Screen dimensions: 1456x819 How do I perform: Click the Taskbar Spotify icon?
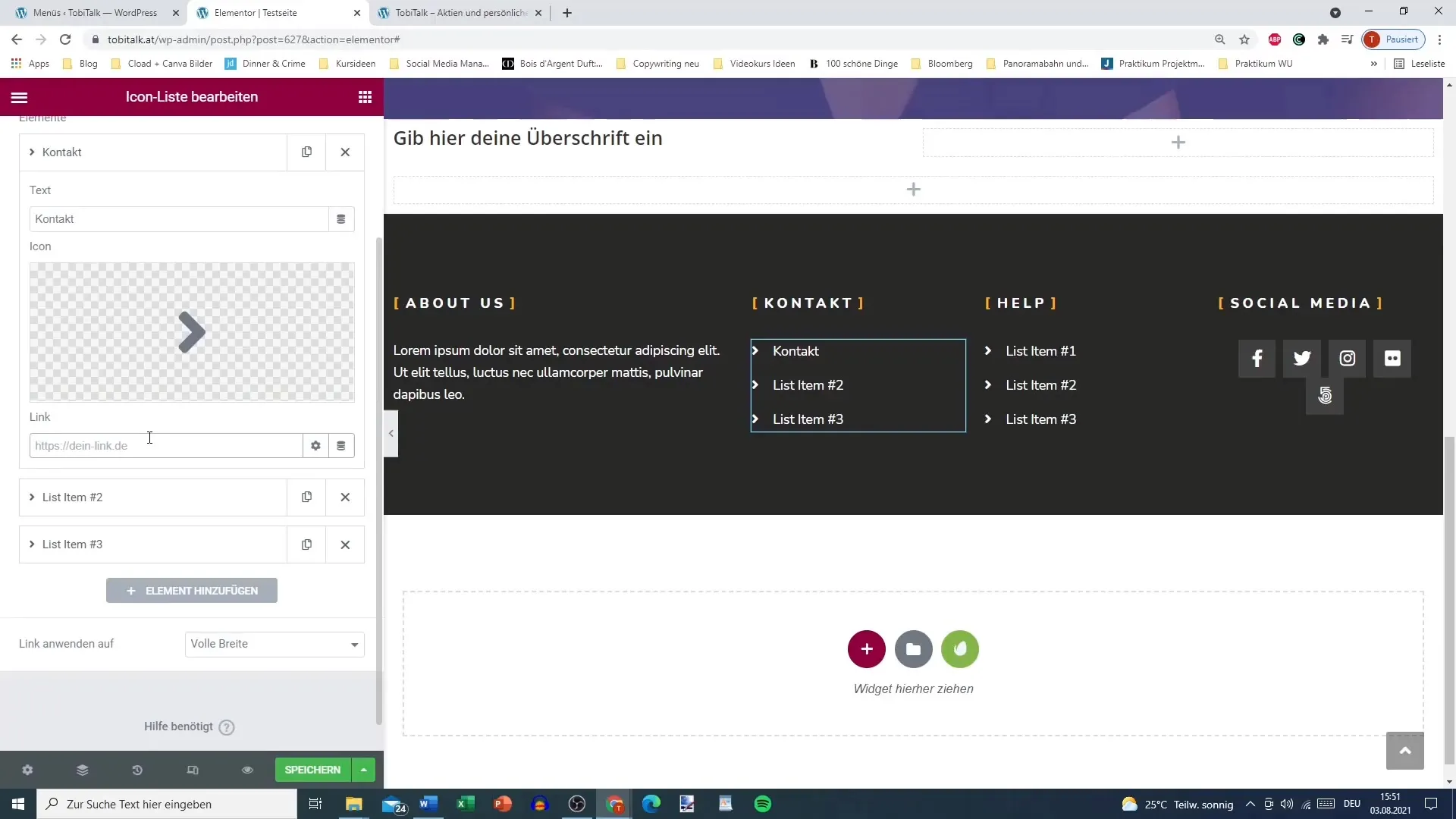[763, 805]
